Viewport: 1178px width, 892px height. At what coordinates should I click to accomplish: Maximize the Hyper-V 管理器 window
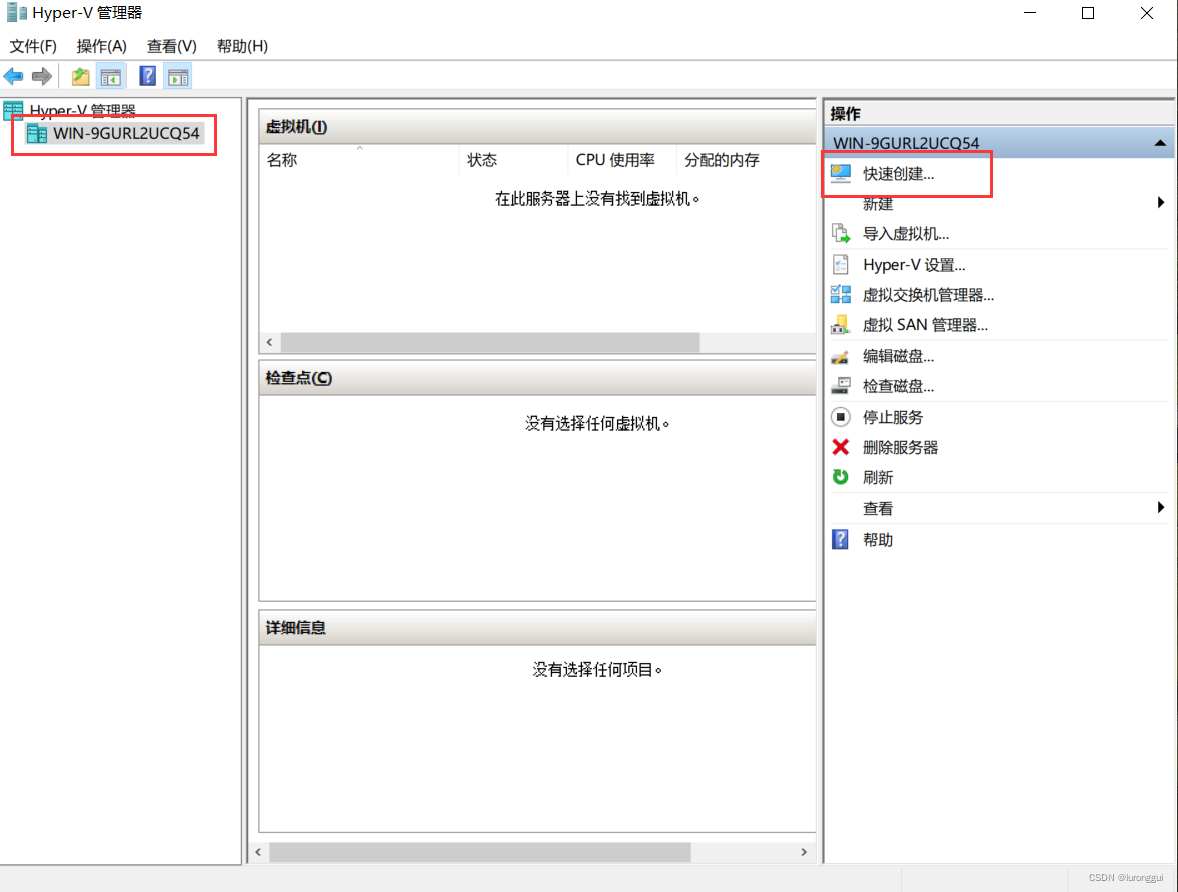point(1088,14)
